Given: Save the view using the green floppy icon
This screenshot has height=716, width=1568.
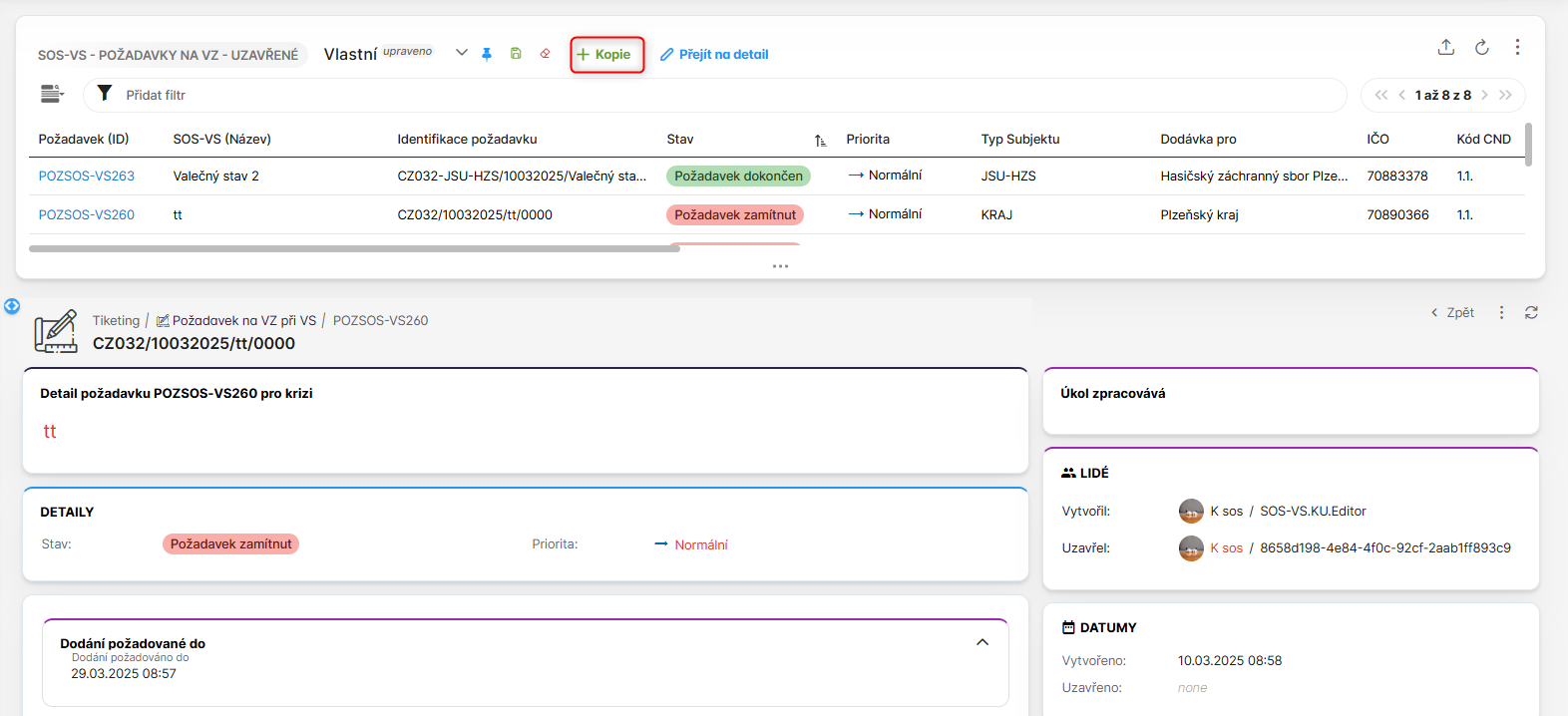Looking at the screenshot, I should [516, 54].
